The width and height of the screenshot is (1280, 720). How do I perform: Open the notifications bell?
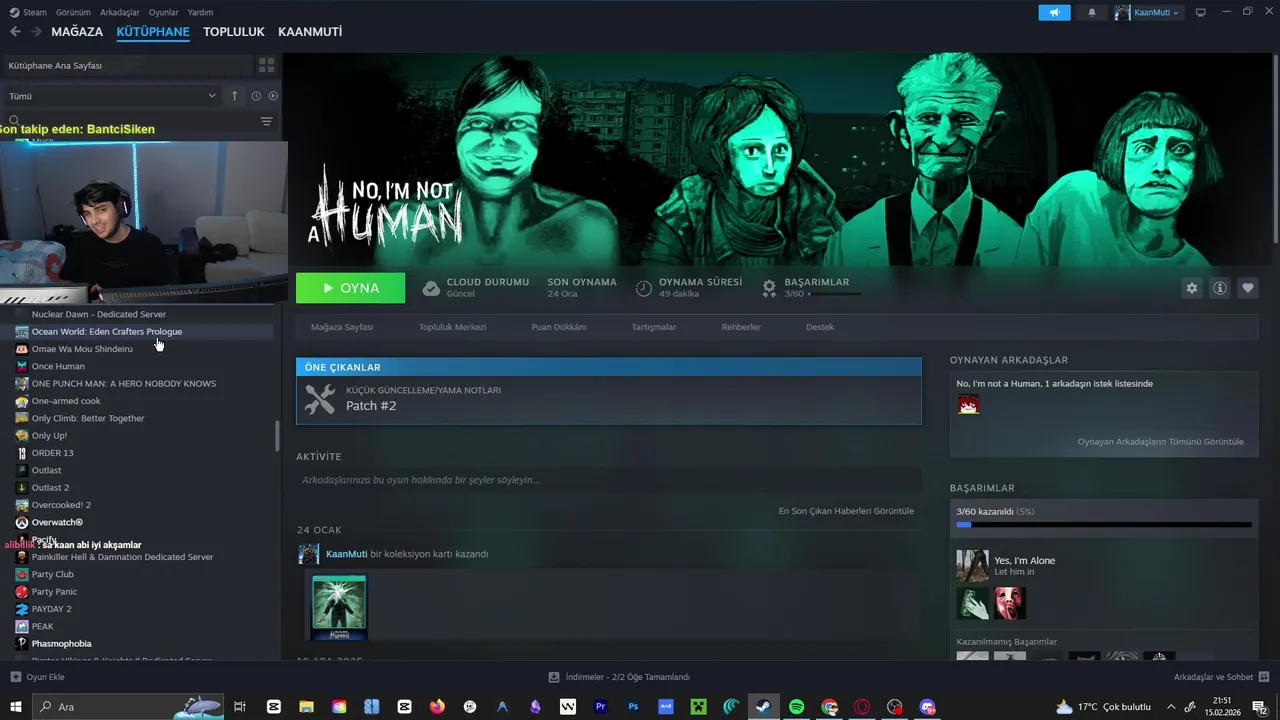tap(1092, 12)
